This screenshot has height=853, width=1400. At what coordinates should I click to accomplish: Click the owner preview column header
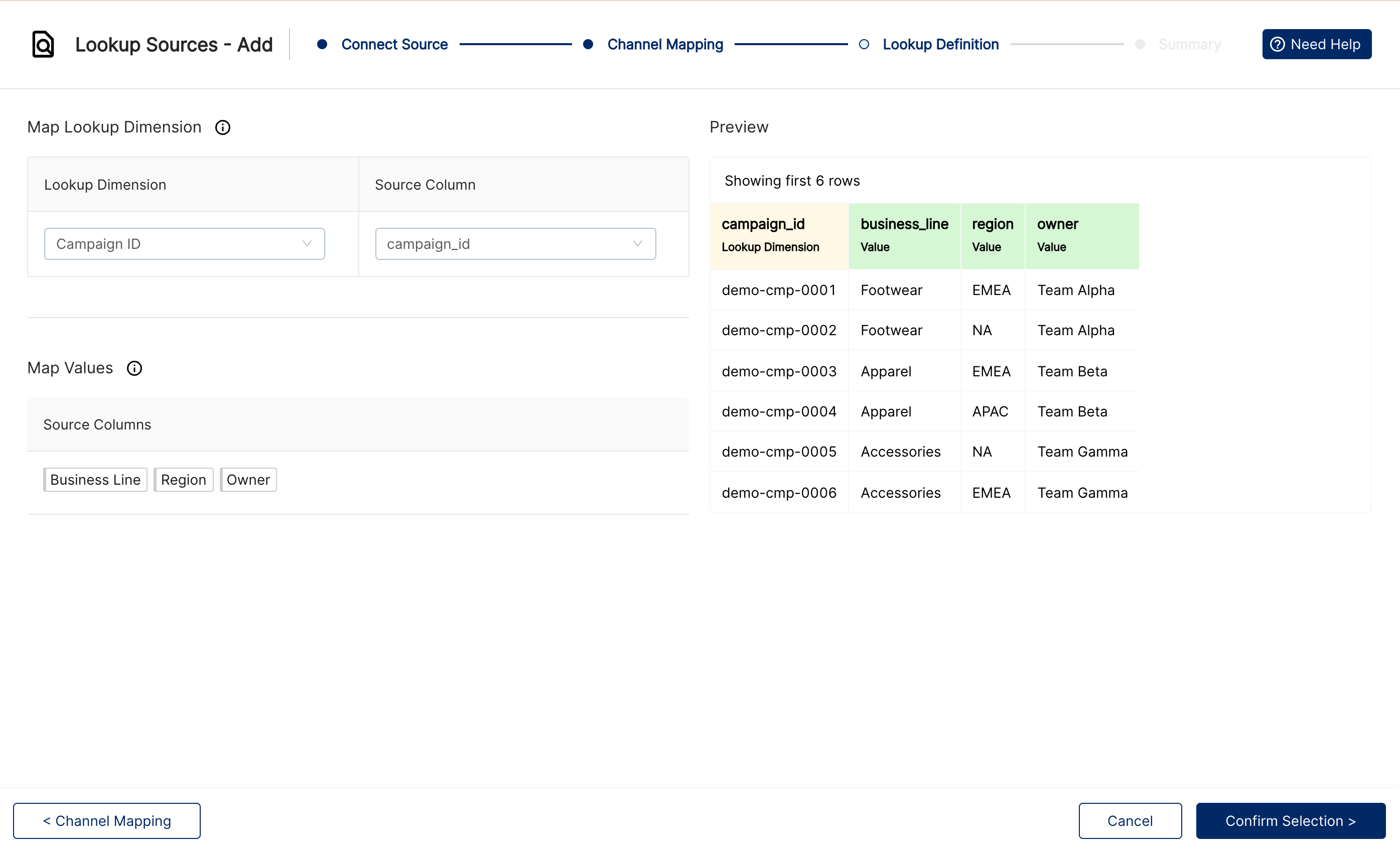(1082, 236)
